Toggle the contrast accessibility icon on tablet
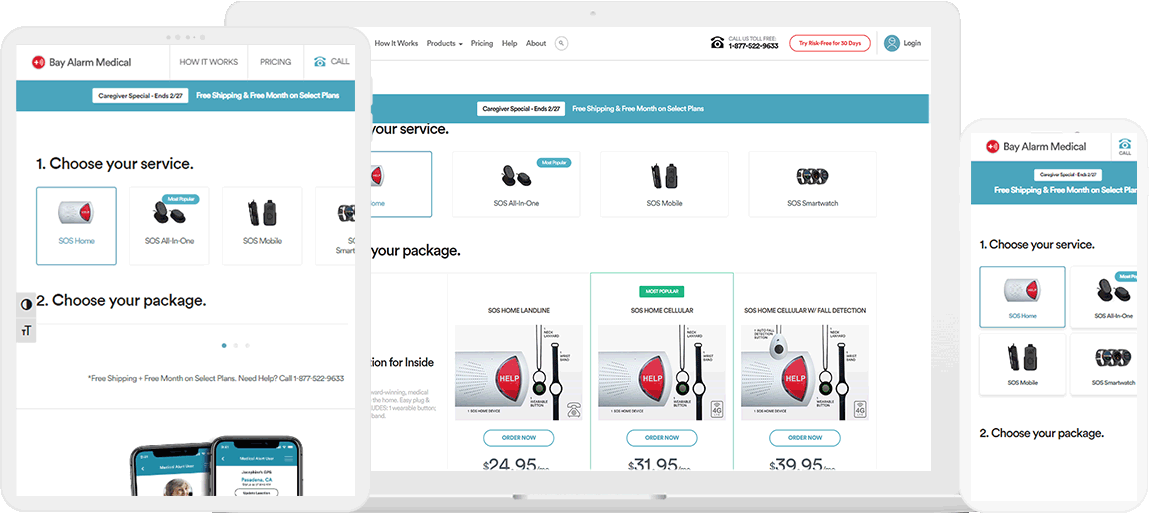Viewport: 1150px width, 515px height. coord(26,304)
